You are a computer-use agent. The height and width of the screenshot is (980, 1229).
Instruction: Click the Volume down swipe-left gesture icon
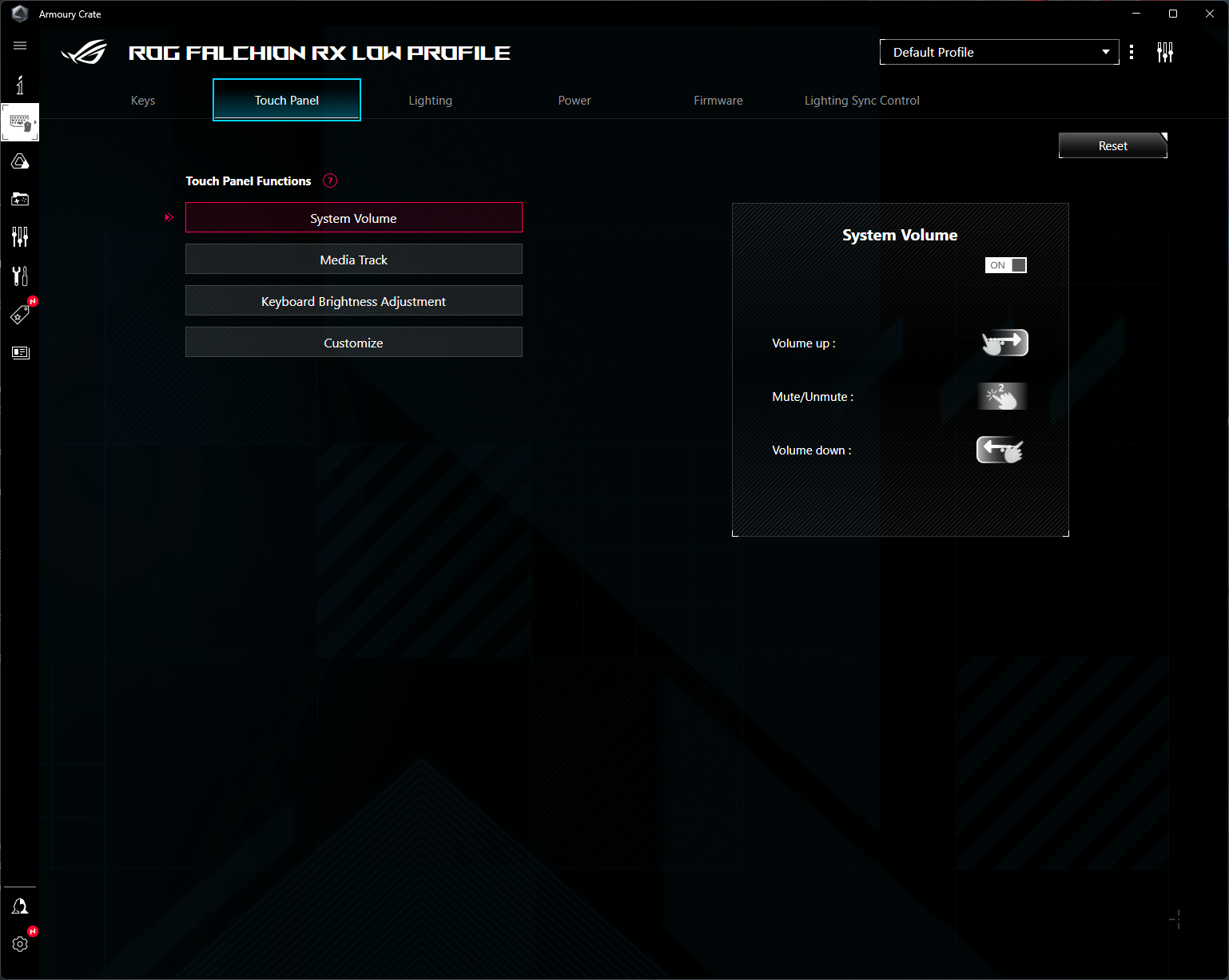1000,450
